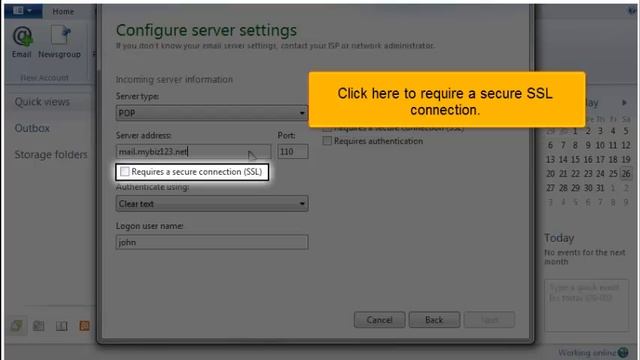
Task: Select date 18 in the calendar
Action: [x=613, y=159]
